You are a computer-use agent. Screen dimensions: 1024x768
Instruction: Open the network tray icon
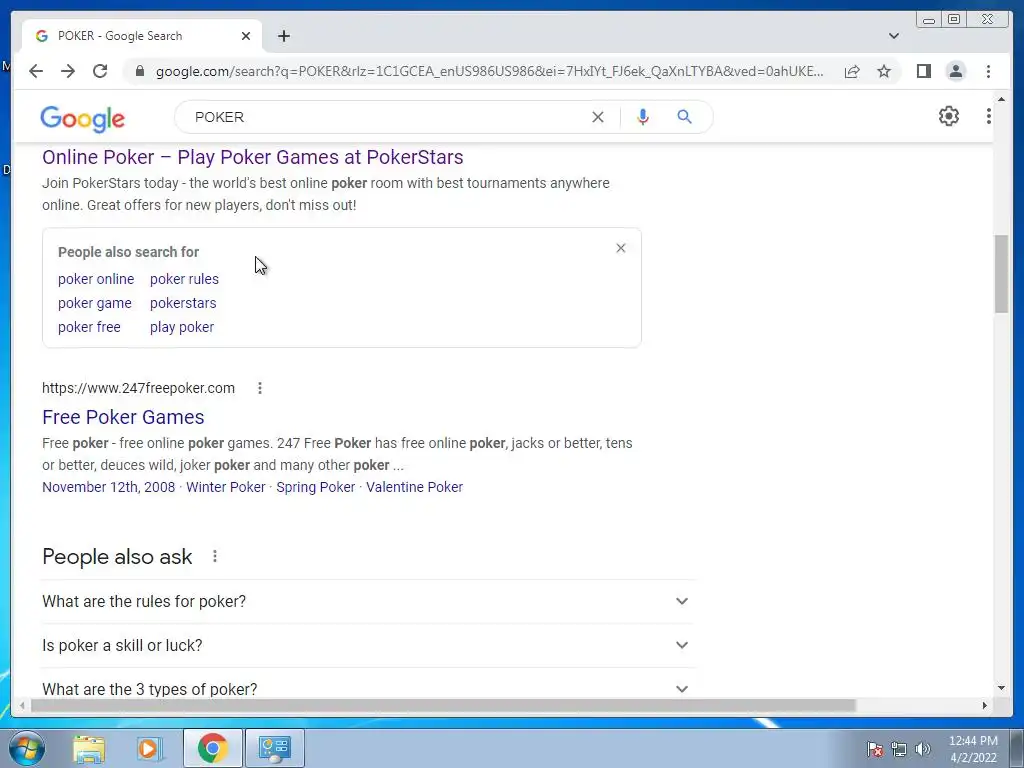coord(899,749)
